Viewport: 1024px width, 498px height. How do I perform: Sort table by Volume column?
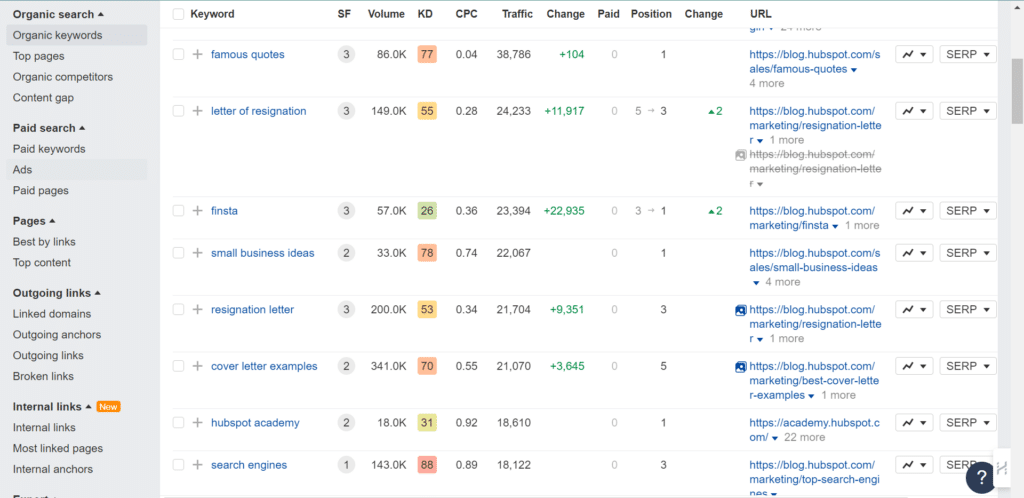386,14
